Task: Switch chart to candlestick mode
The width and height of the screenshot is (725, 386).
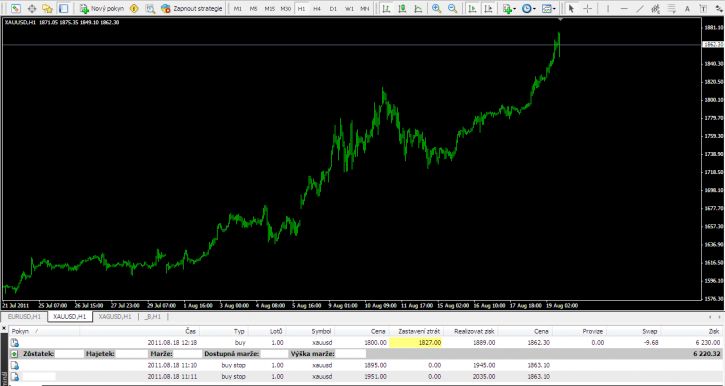Action: coord(402,8)
